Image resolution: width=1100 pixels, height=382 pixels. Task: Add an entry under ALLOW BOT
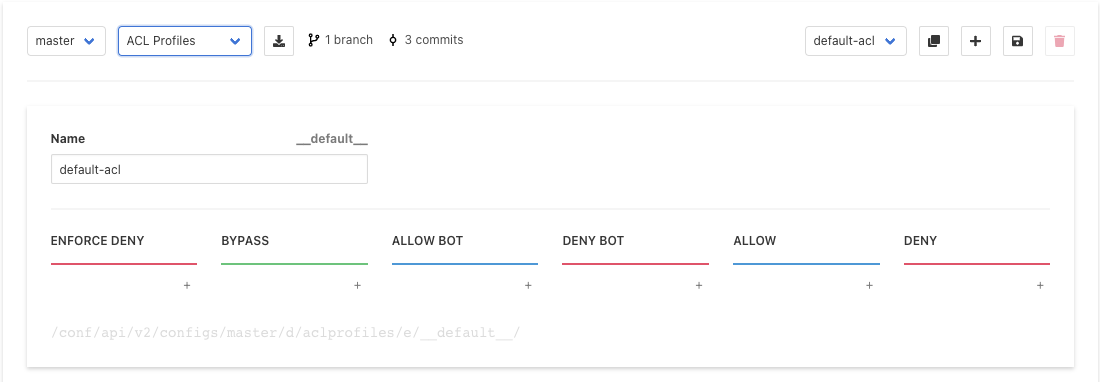pos(528,285)
